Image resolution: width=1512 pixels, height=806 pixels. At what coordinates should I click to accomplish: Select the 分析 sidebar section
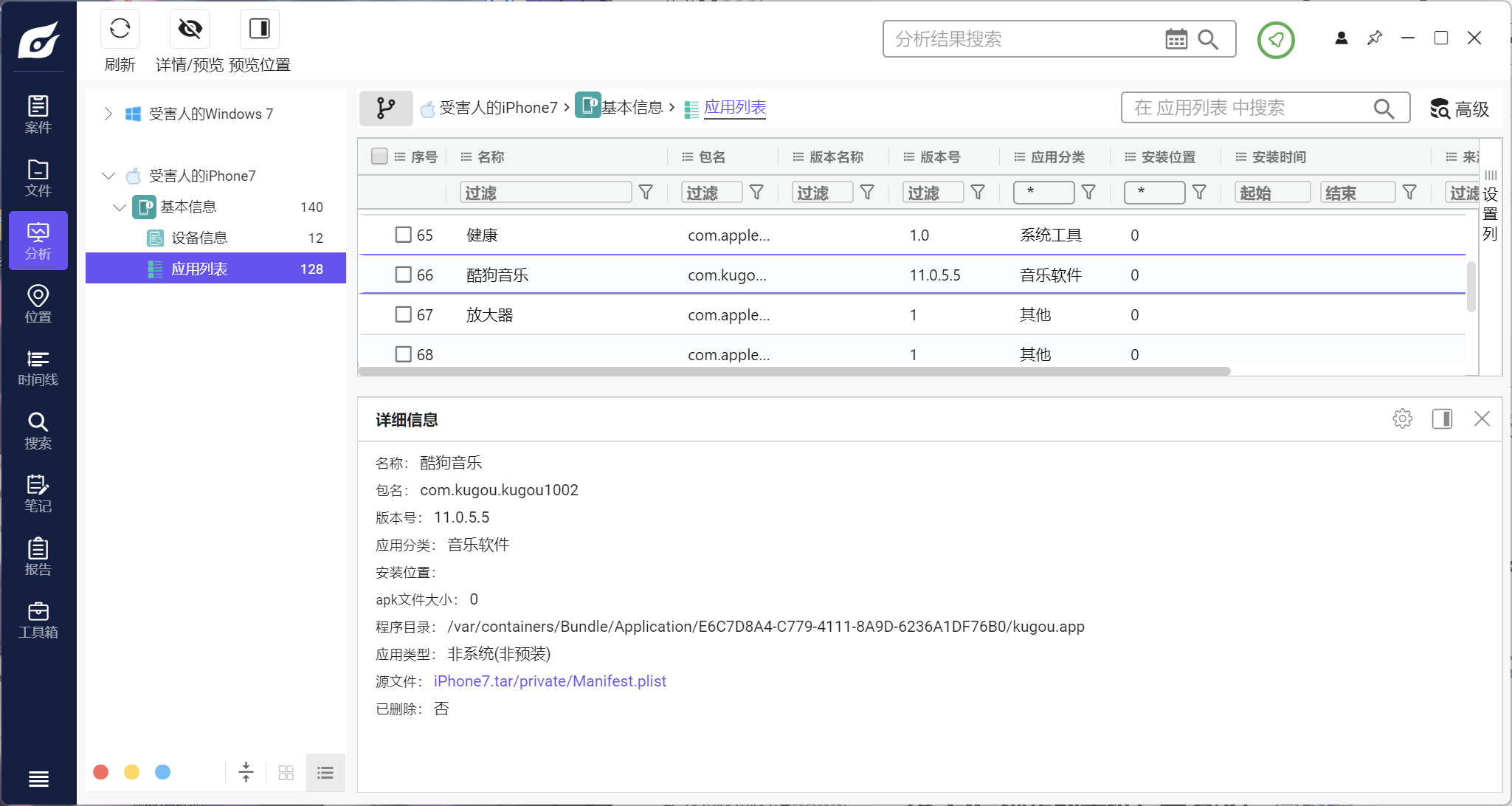coord(38,241)
